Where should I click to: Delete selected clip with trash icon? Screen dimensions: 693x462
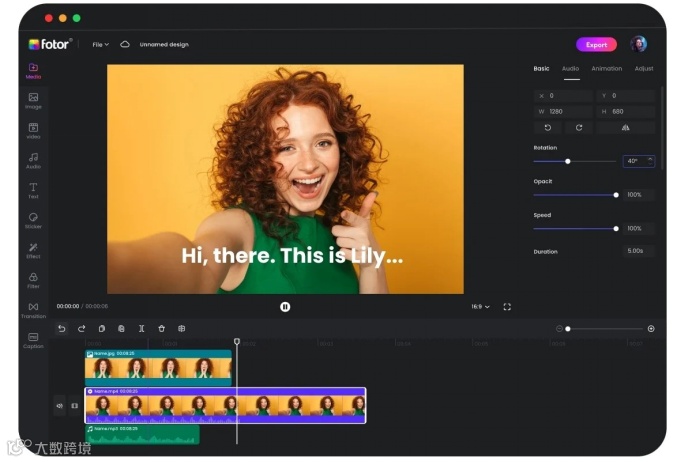(161, 328)
